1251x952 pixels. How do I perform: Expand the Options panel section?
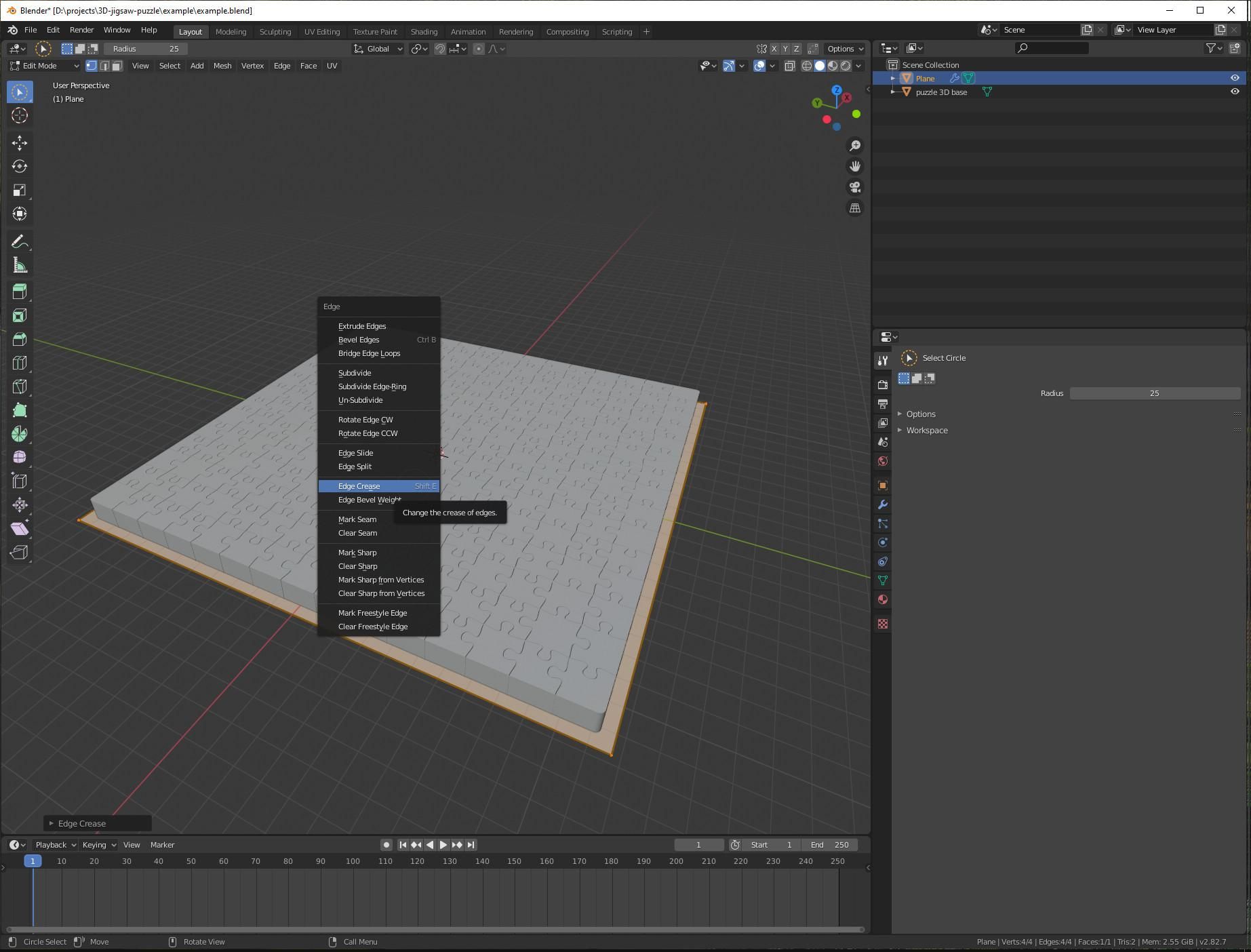(920, 414)
